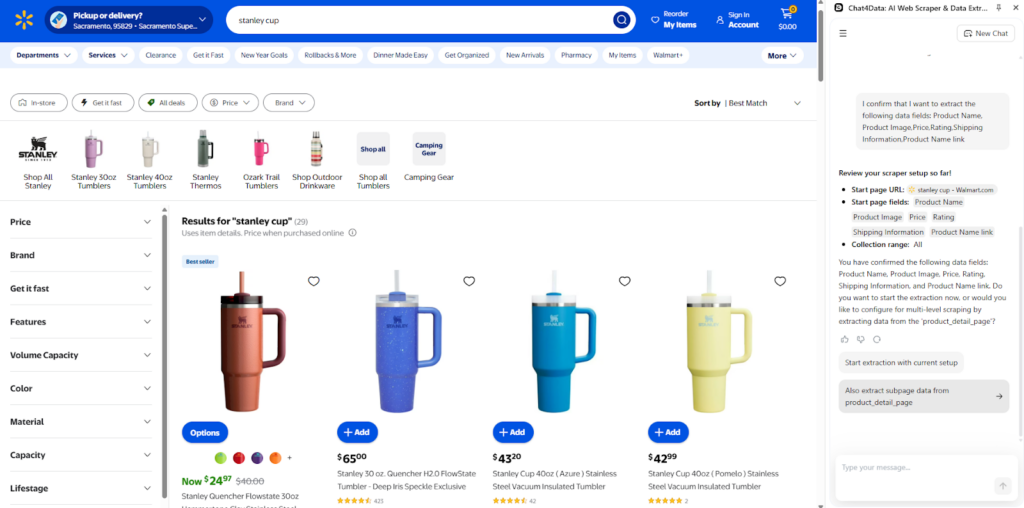Expand the Departments menu
Screen dimensions: 1024x508
tap(43, 56)
